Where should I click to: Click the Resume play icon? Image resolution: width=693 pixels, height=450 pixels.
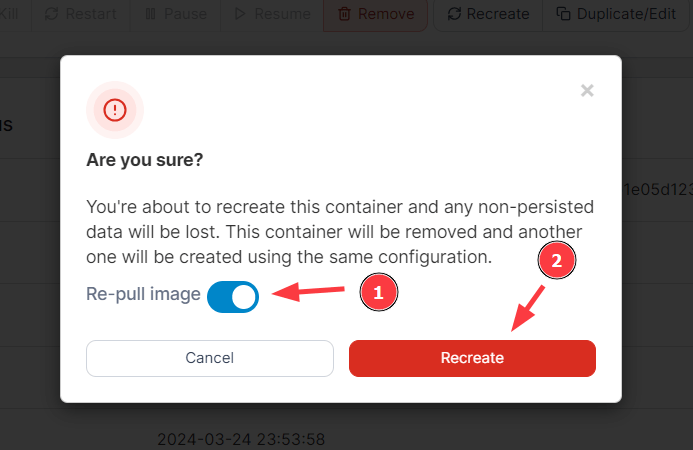(x=241, y=14)
